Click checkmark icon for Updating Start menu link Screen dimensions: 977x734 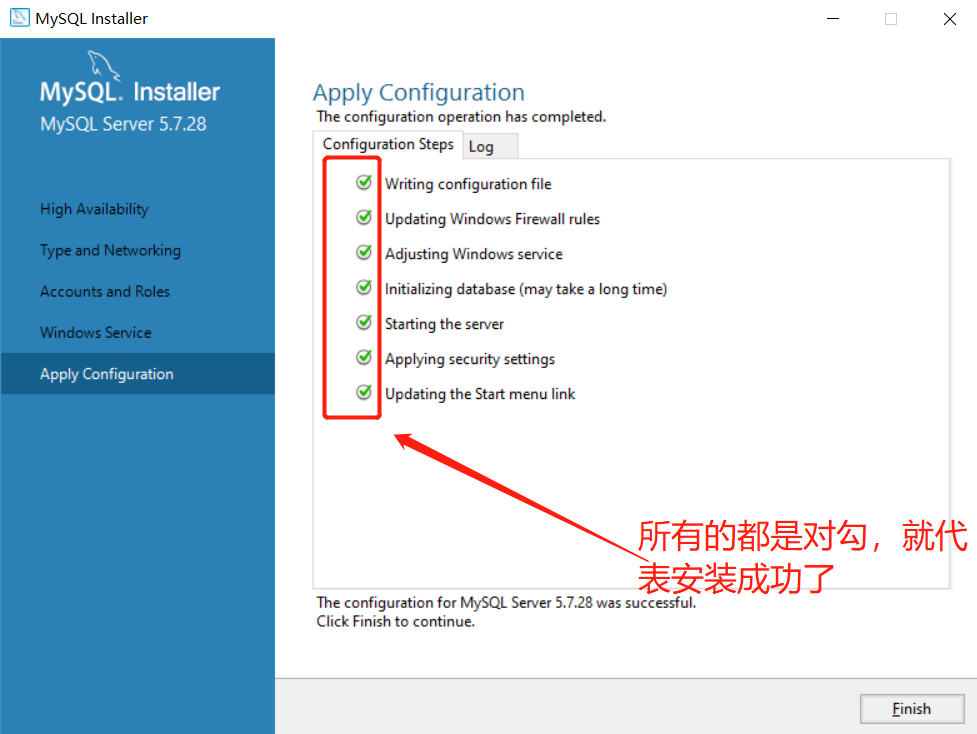364,391
